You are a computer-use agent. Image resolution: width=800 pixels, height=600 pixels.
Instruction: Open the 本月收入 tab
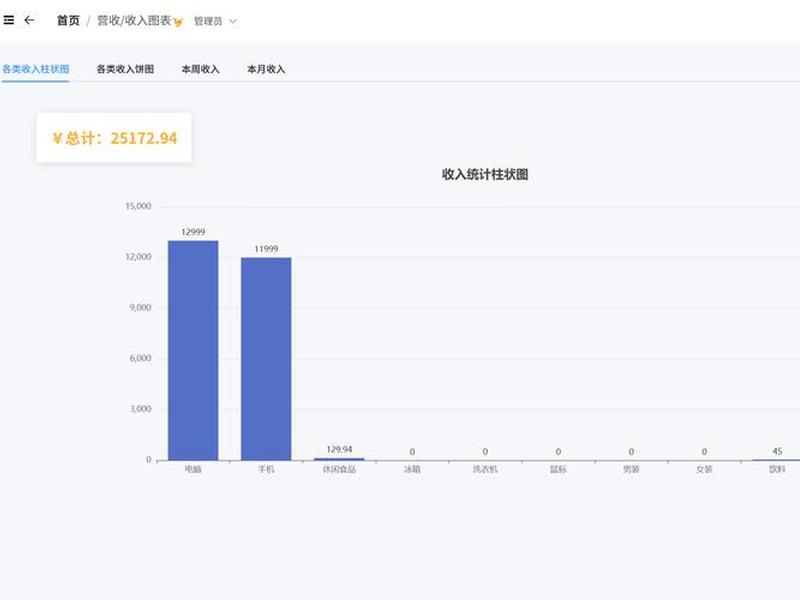click(x=266, y=69)
